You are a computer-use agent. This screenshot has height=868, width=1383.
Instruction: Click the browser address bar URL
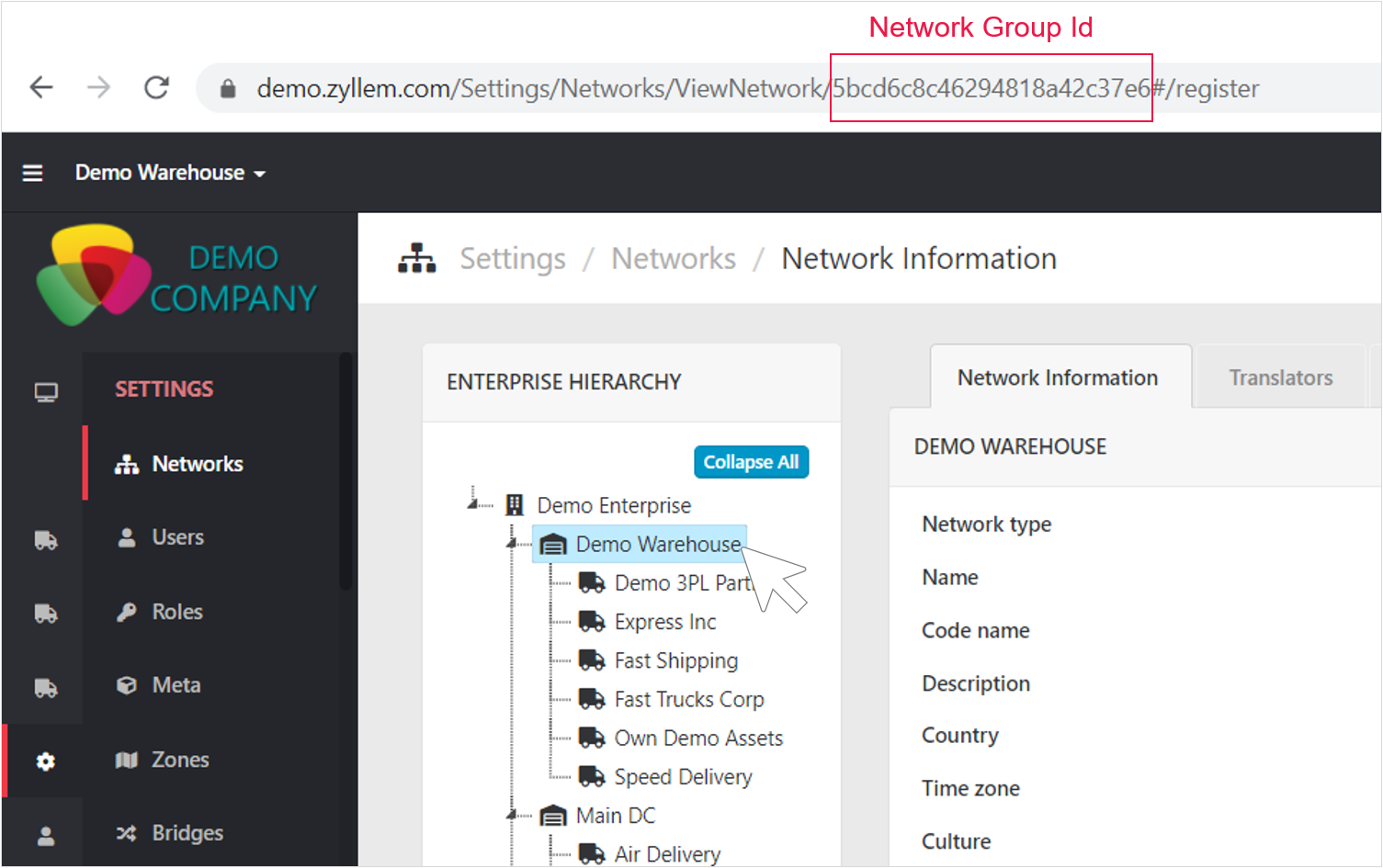coord(758,88)
